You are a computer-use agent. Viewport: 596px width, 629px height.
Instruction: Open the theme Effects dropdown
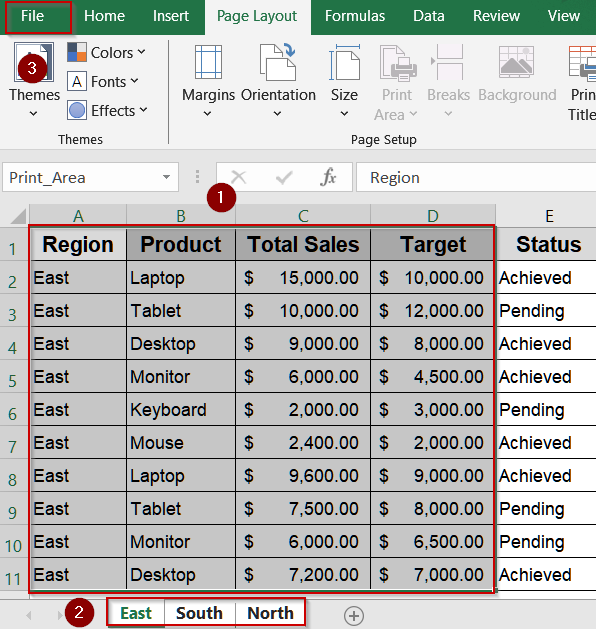point(107,110)
